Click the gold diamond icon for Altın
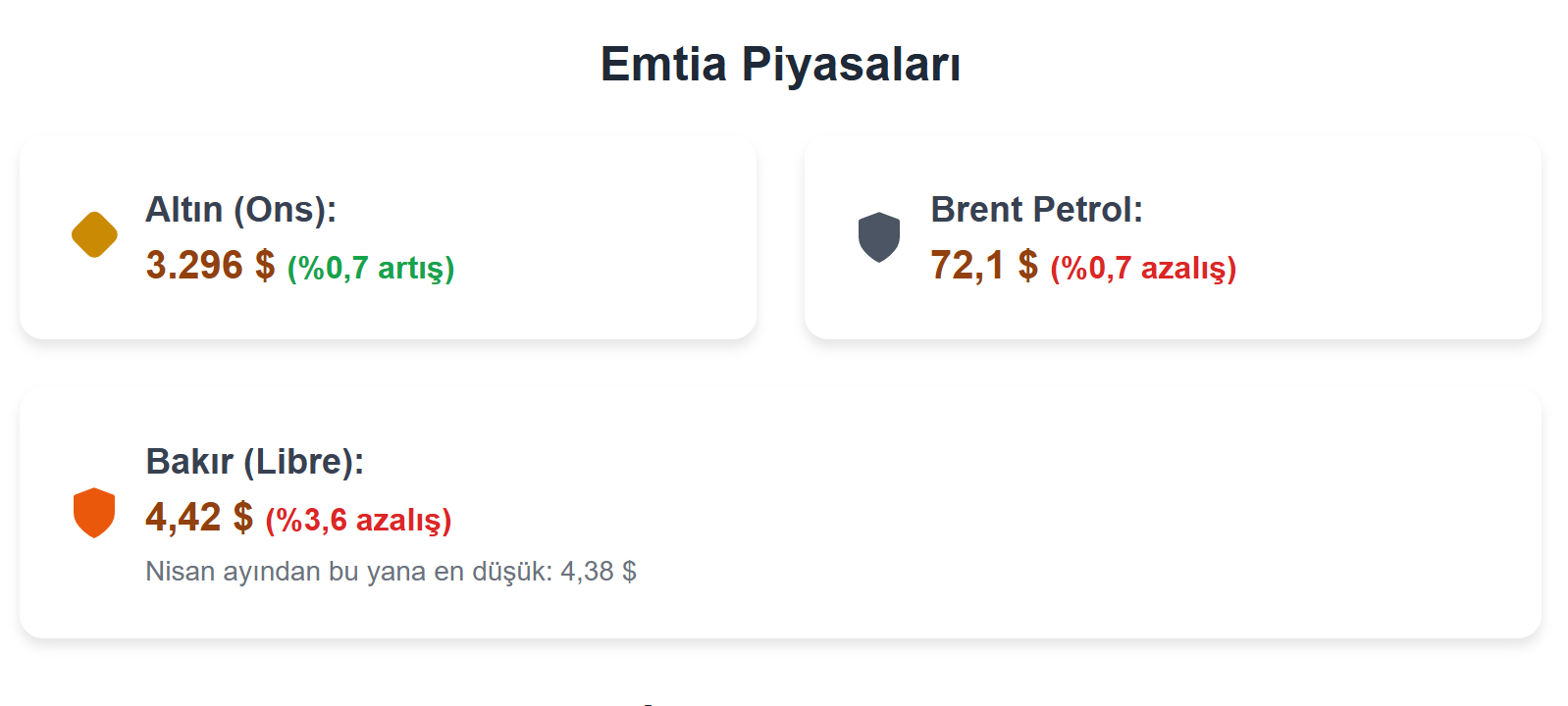 pyautogui.click(x=94, y=235)
